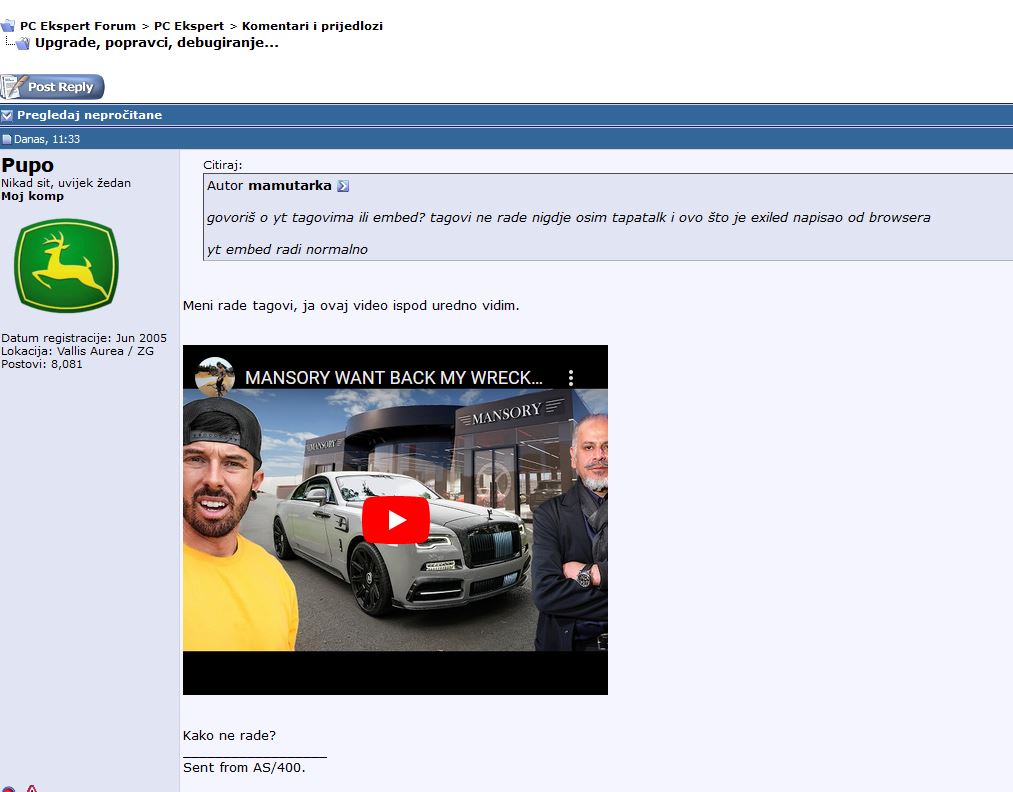Open Pupo's user profile
The height and width of the screenshot is (792, 1013).
coord(27,165)
